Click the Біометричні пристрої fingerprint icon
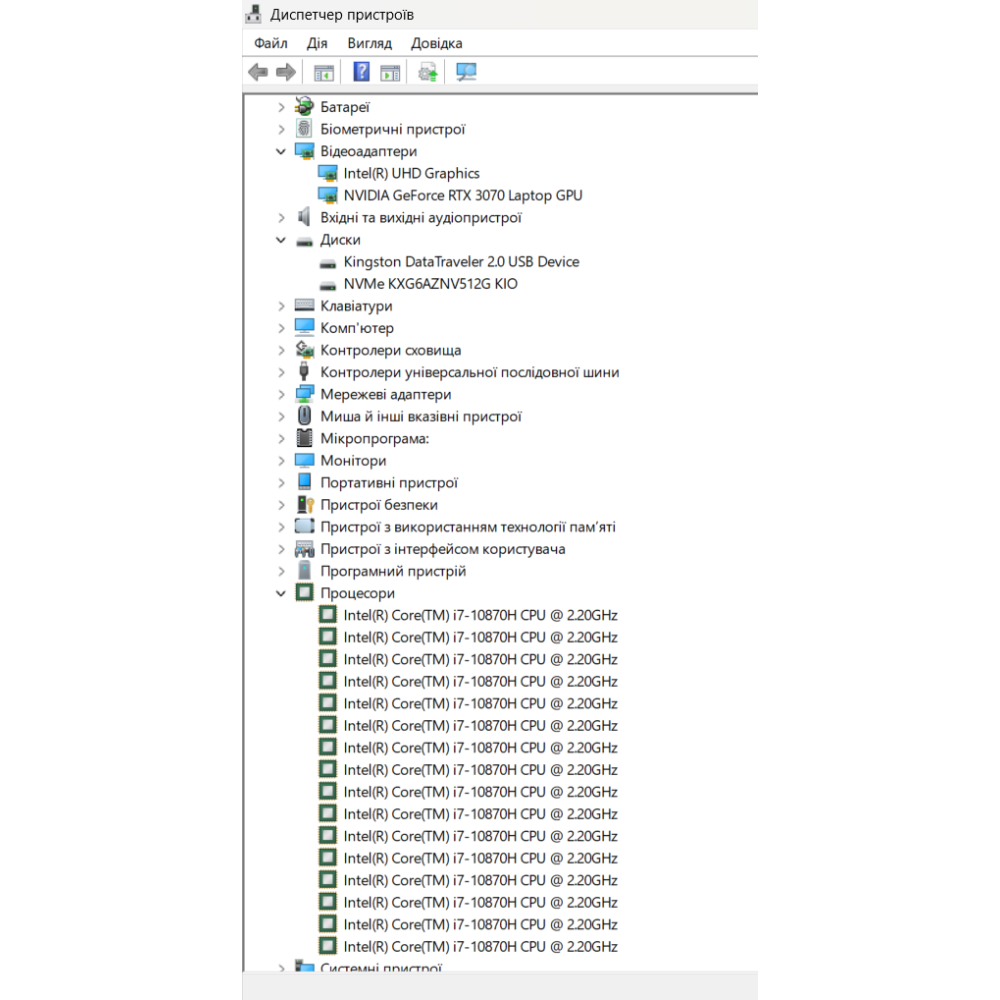 pos(304,129)
